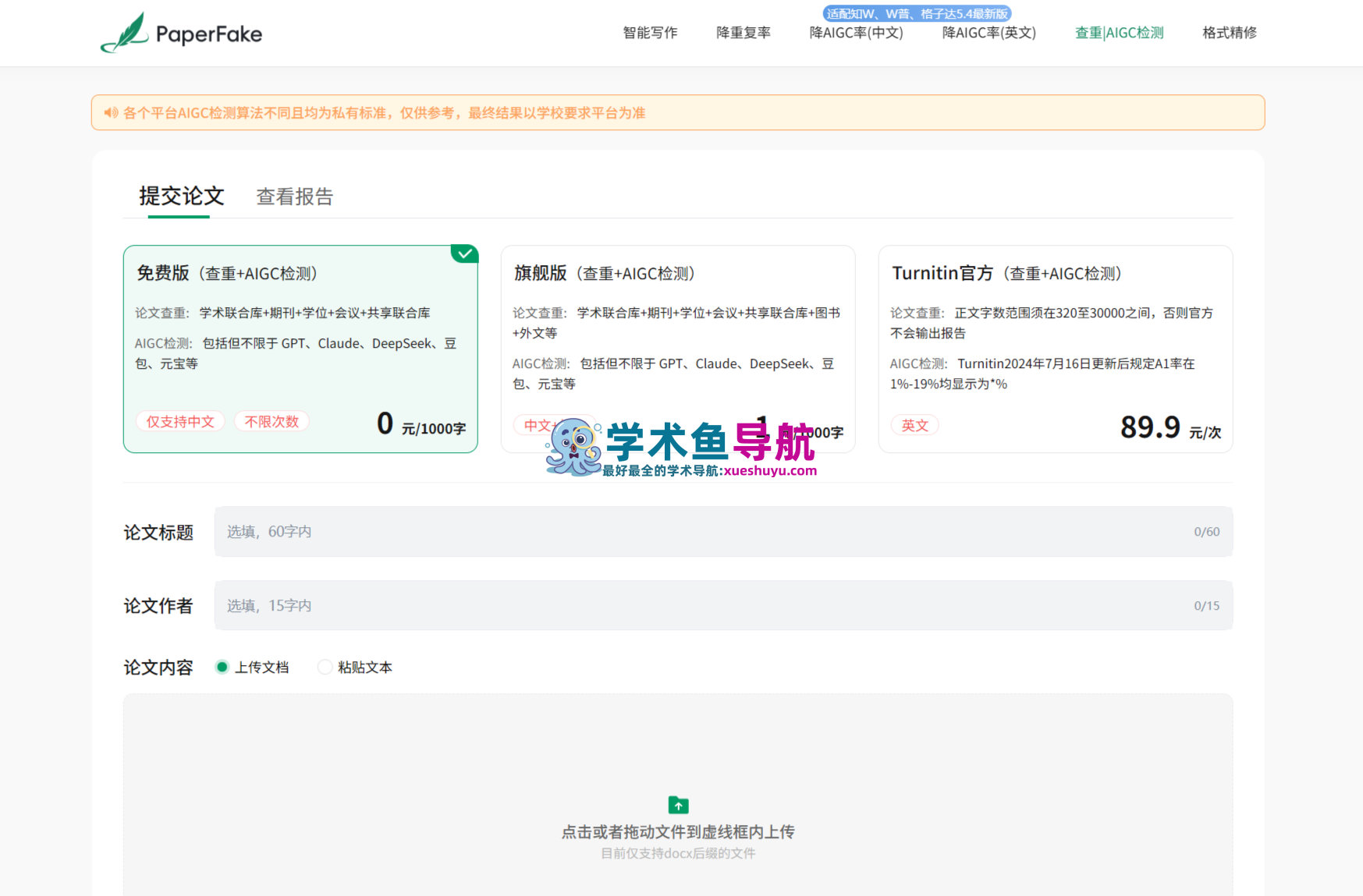1363x896 pixels.
Task: Click the 不限次数 tag
Action: coord(272,421)
